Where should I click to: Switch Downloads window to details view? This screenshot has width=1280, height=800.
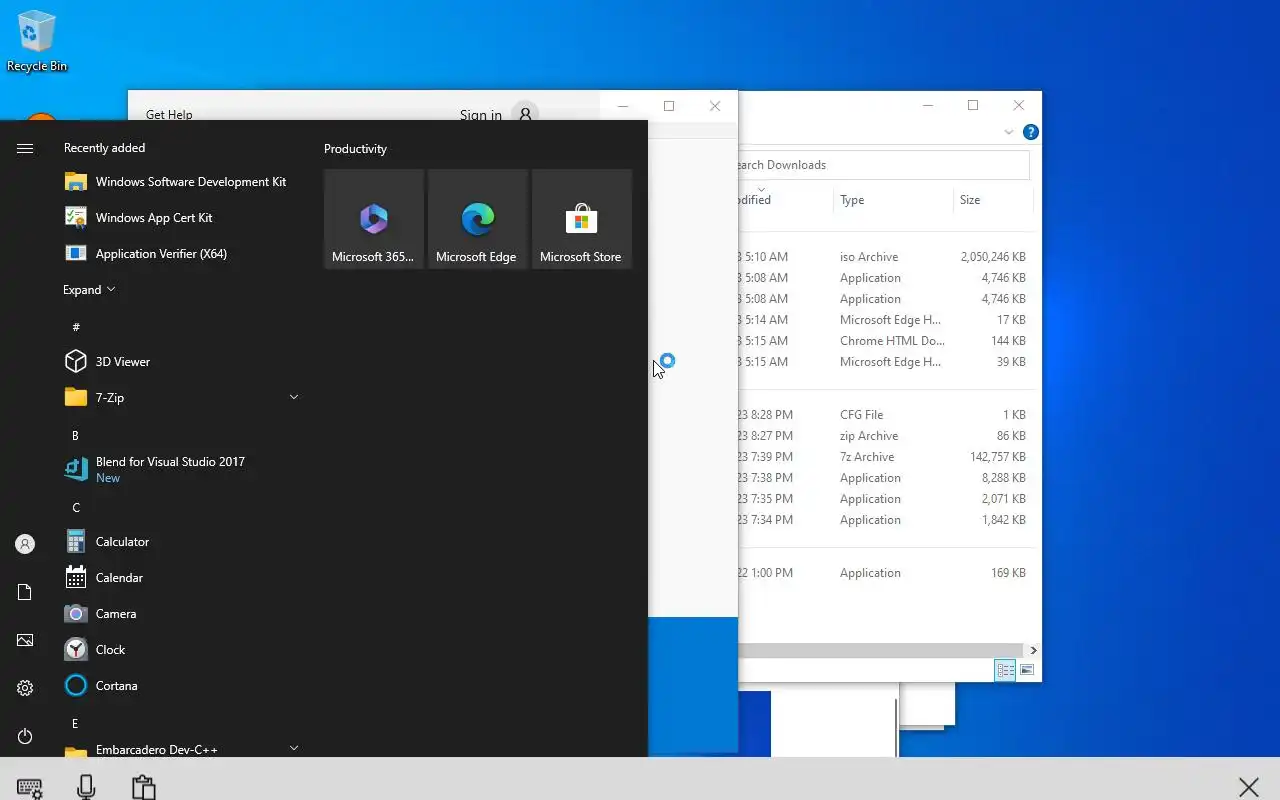click(1005, 670)
